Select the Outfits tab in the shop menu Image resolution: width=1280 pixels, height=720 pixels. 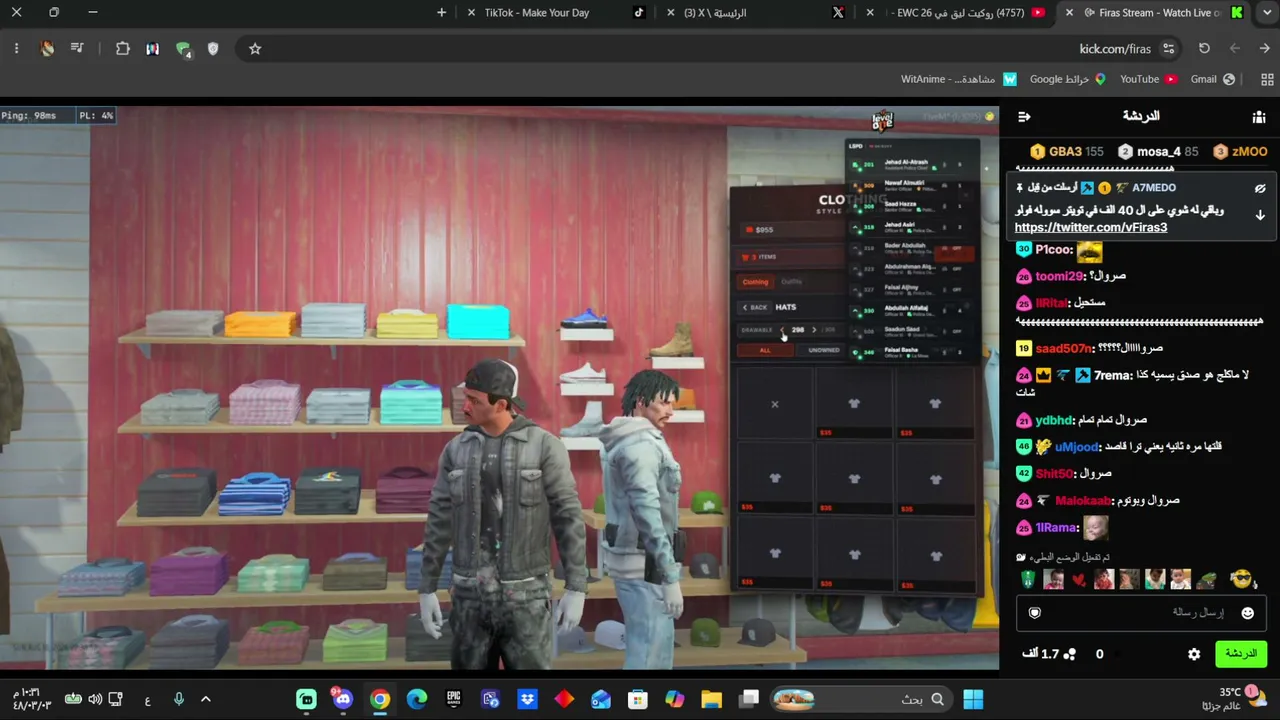[x=791, y=282]
